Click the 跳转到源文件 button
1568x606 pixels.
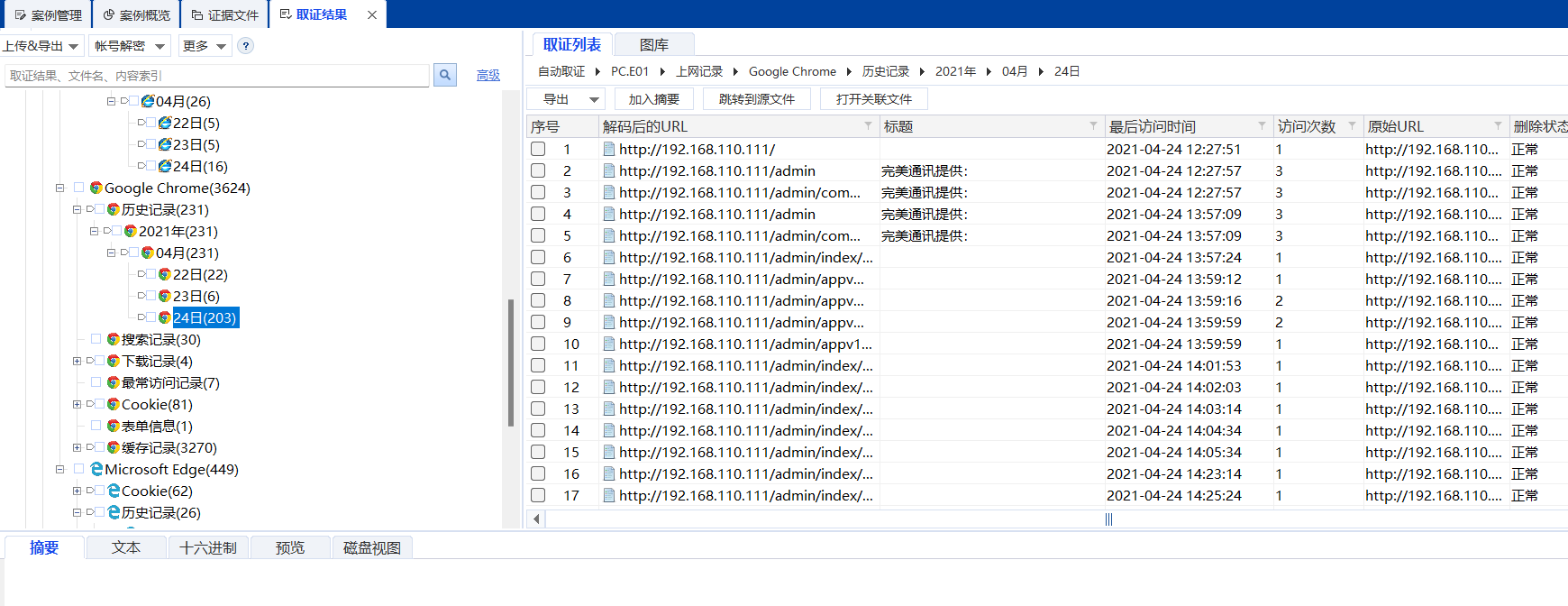pos(757,99)
